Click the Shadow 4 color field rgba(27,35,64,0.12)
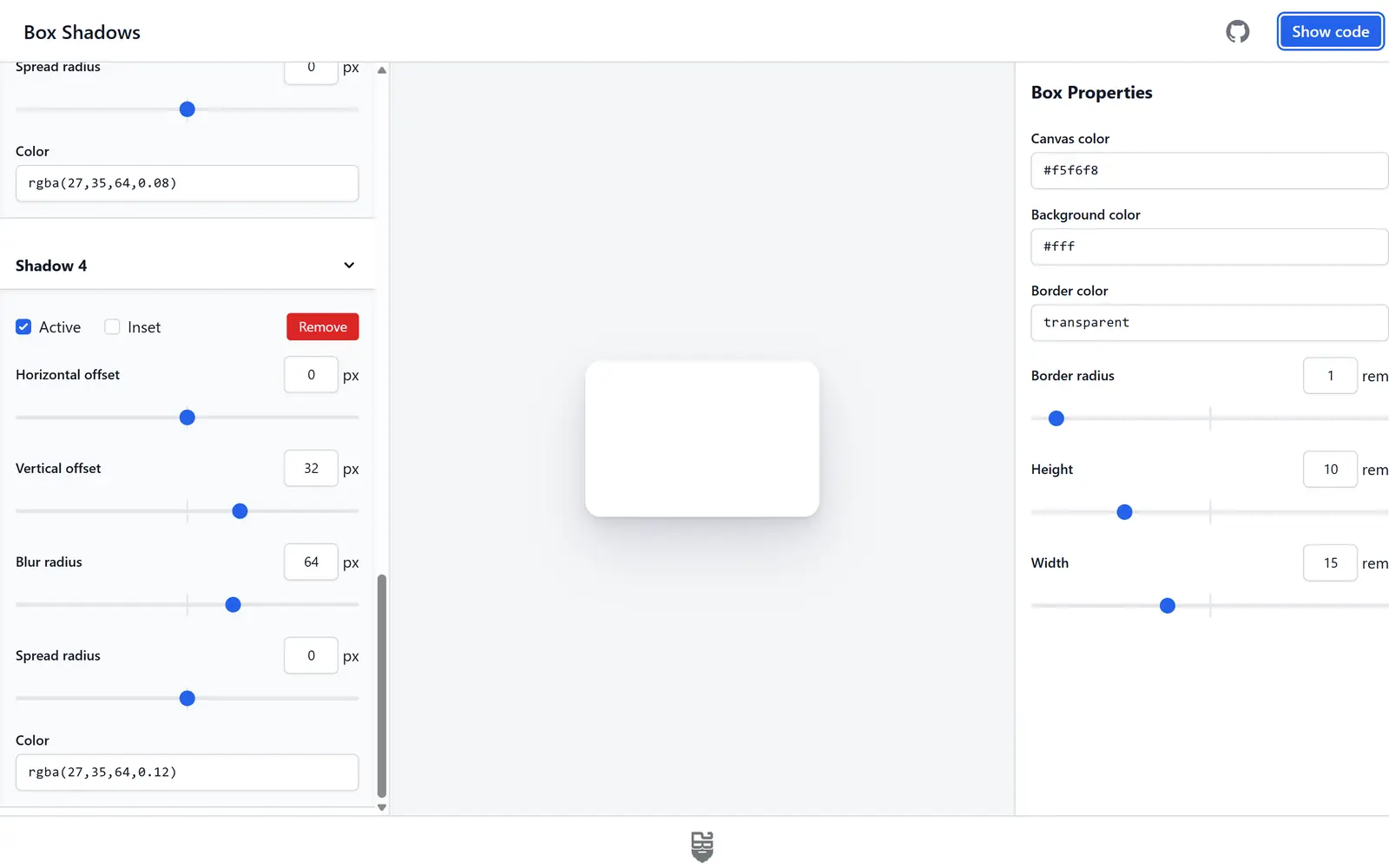 click(187, 773)
